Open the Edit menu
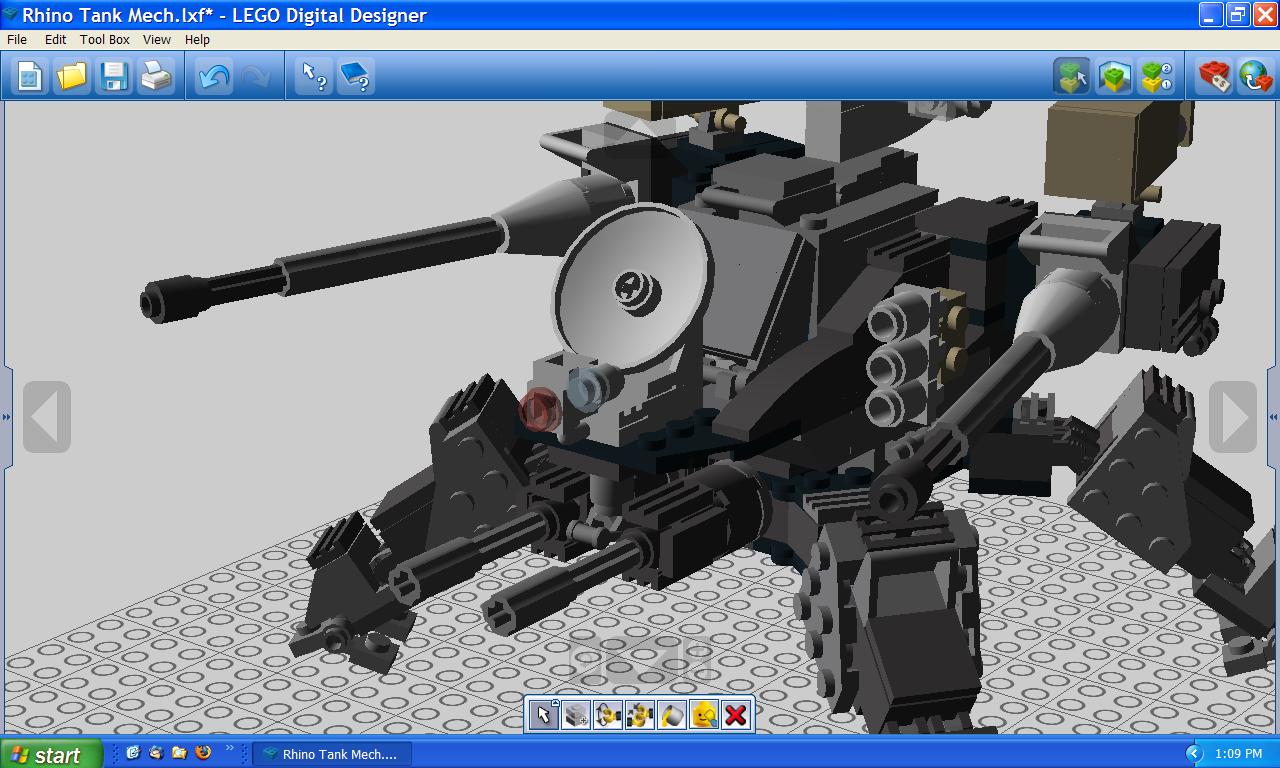The image size is (1280, 768). 55,39
